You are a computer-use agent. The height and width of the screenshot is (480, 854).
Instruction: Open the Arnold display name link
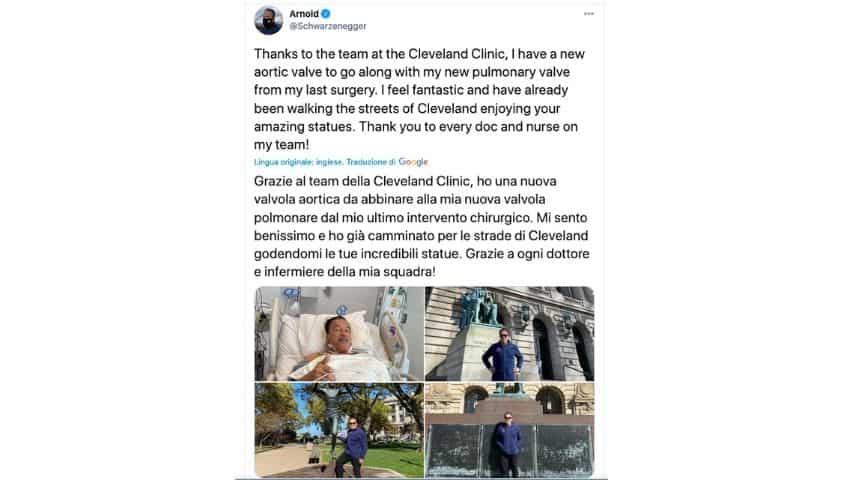tap(304, 14)
